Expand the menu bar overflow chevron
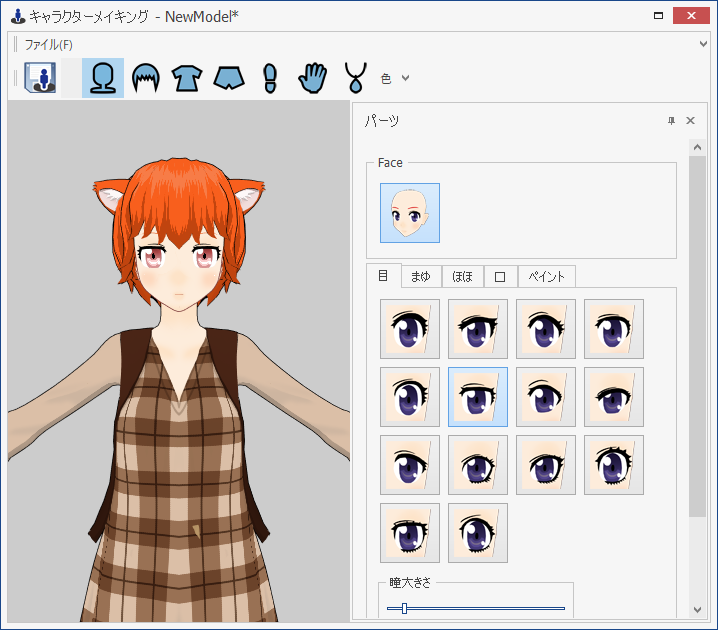 click(704, 44)
